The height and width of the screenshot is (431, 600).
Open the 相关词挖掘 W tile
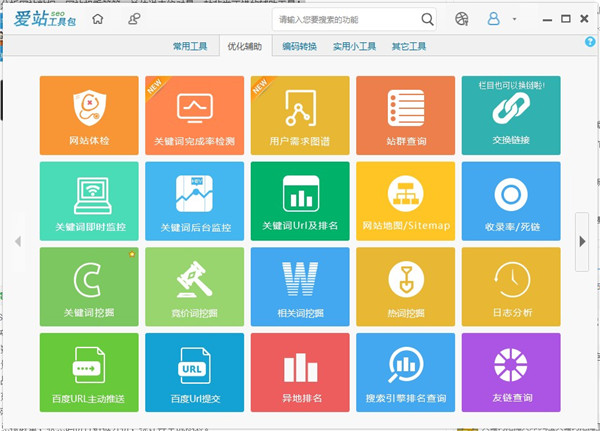pyautogui.click(x=300, y=287)
